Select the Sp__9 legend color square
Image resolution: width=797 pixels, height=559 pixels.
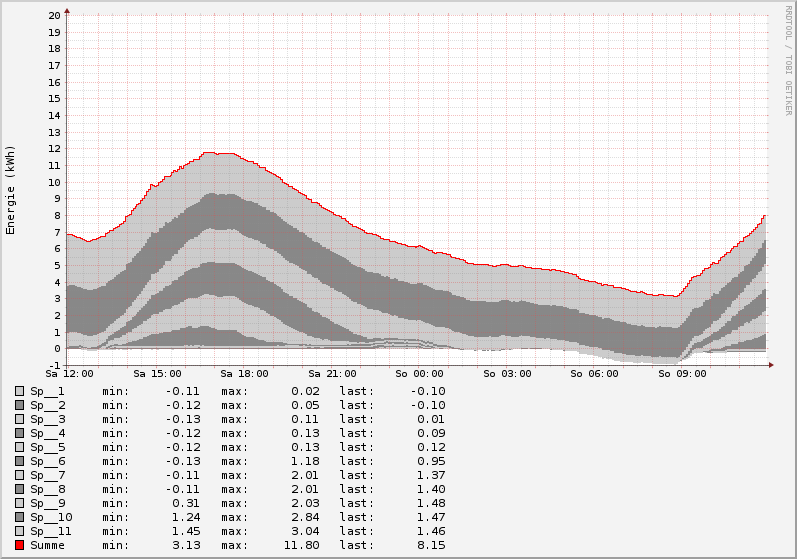pyautogui.click(x=19, y=503)
